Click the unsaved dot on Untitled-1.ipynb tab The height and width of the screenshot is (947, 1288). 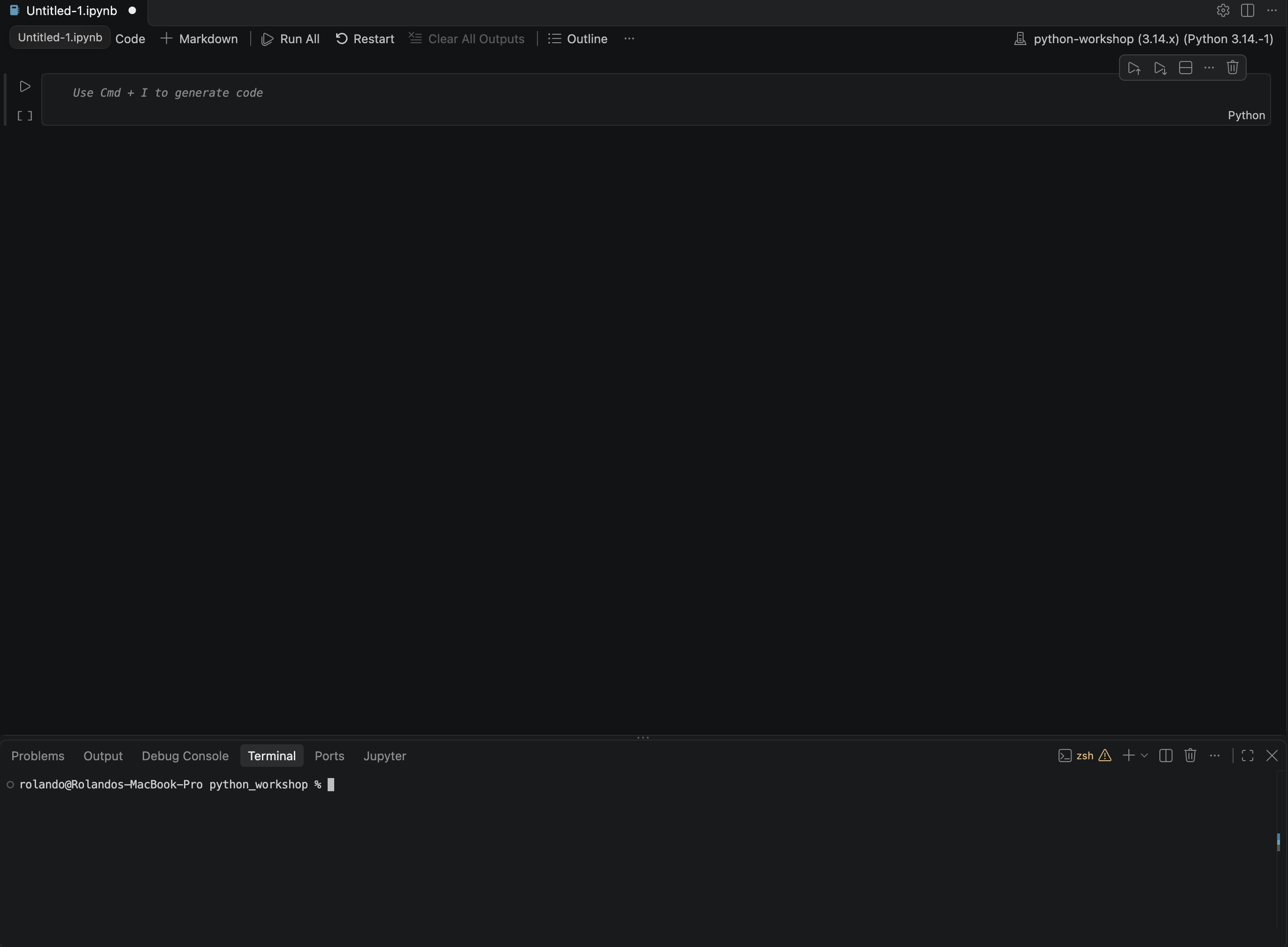[x=132, y=10]
